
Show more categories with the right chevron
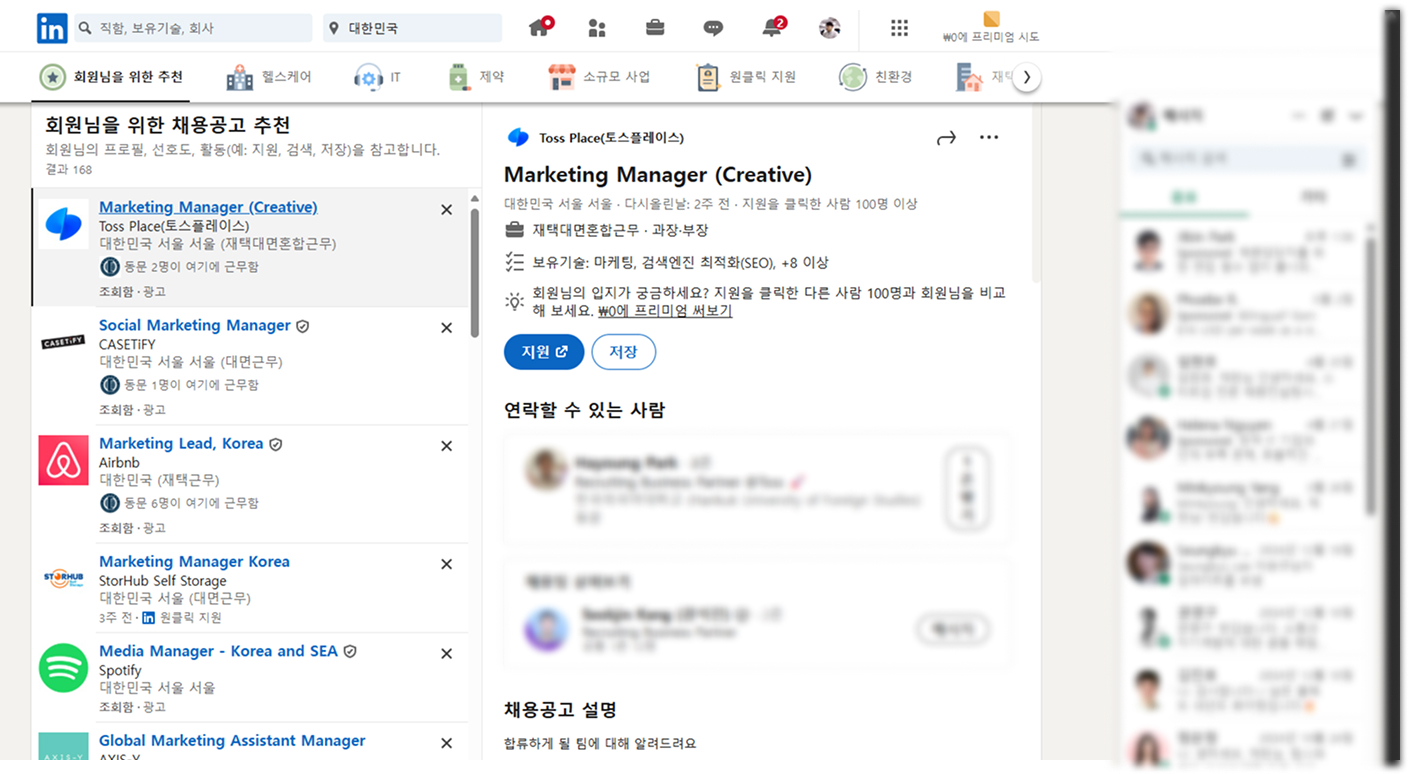[1027, 77]
